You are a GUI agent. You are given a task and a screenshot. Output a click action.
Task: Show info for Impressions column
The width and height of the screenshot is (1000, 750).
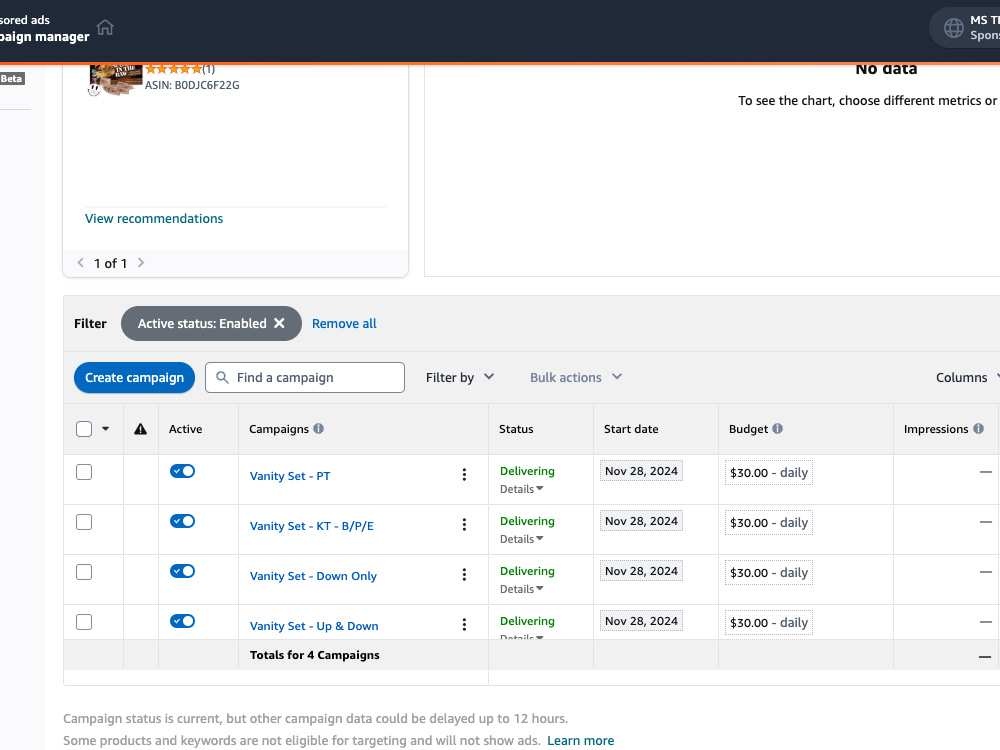978,429
